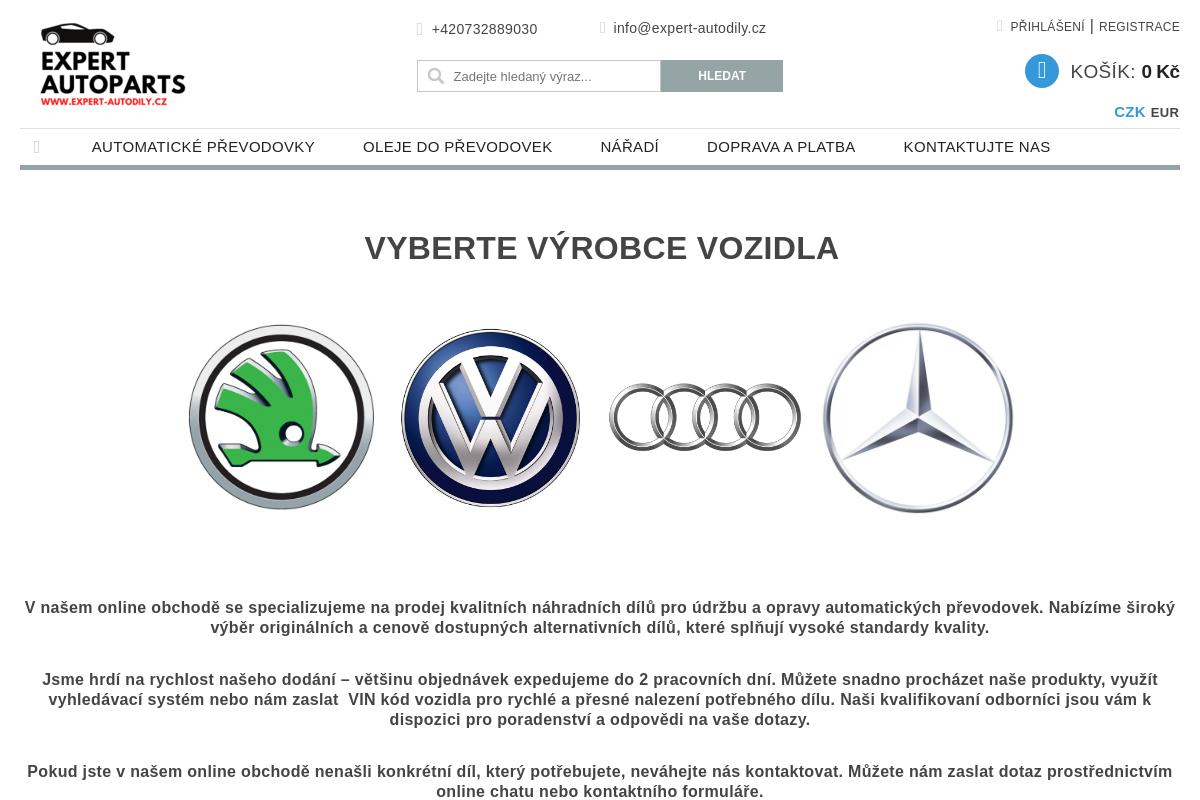This screenshot has height=800, width=1200.
Task: Open OLEJE DO PŘEVODOVEK category menu
Action: 457,146
